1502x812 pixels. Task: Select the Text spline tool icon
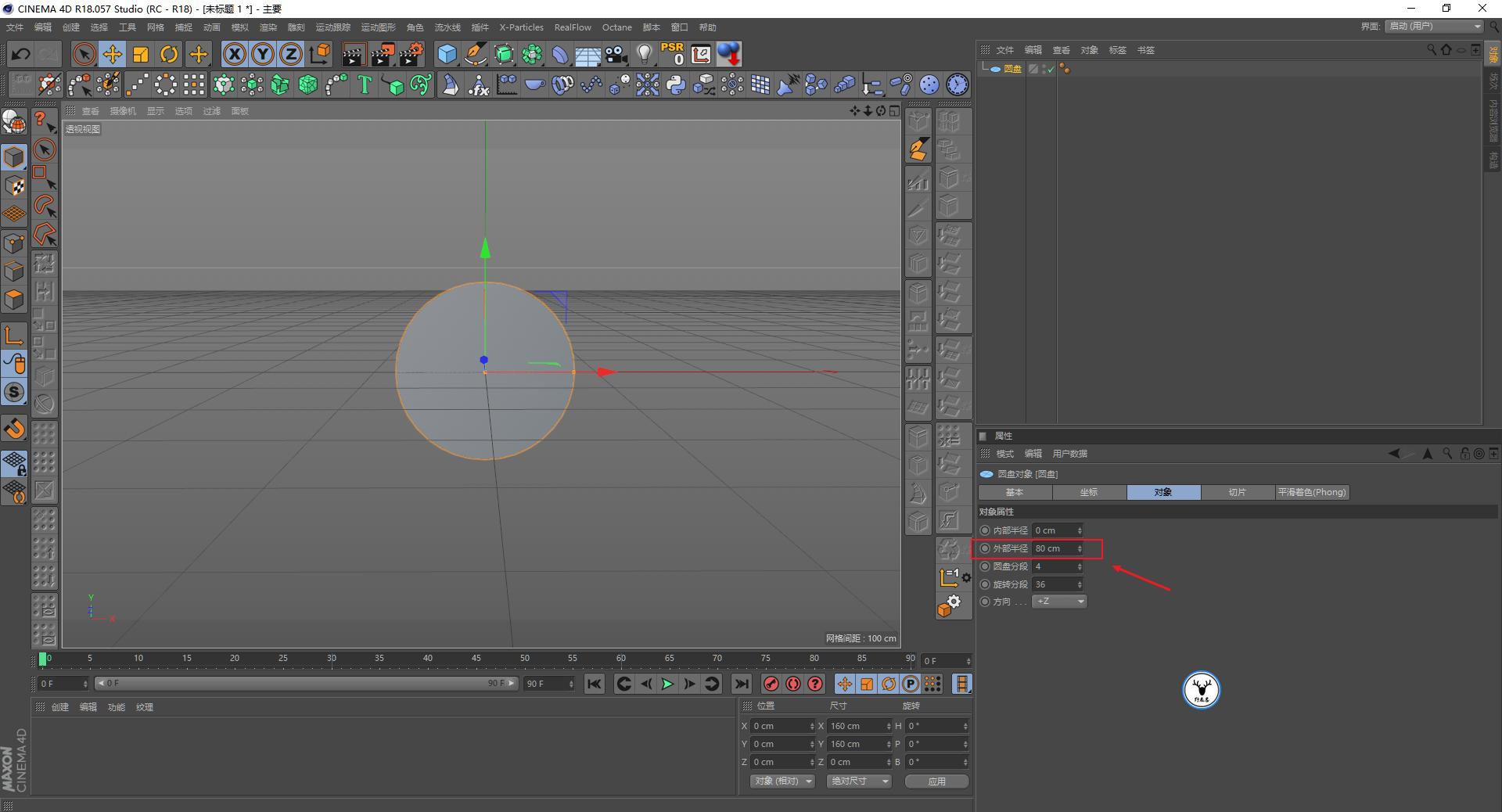pyautogui.click(x=364, y=84)
